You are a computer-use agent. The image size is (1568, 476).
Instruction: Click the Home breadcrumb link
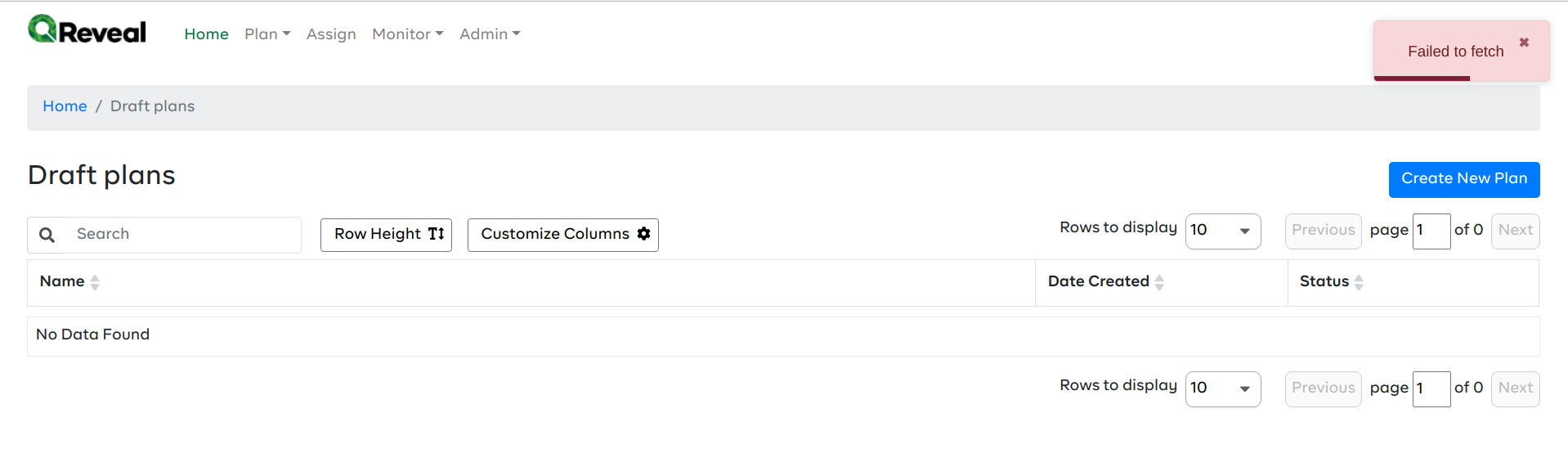[x=65, y=106]
